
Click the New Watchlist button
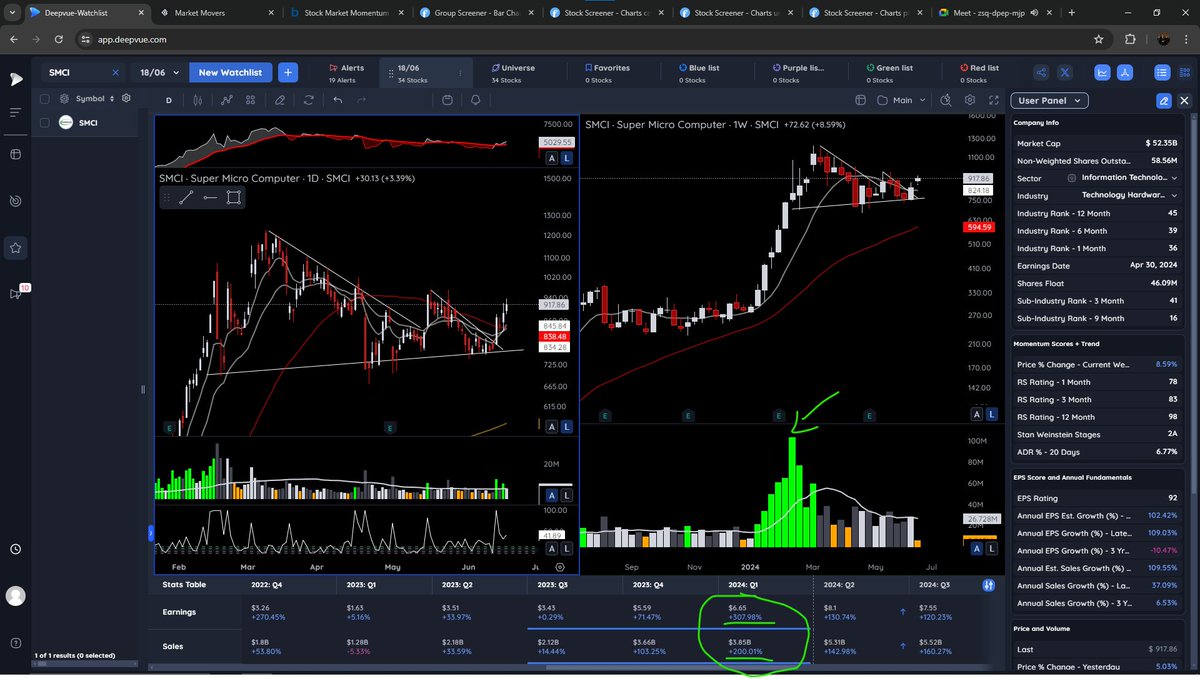point(230,73)
